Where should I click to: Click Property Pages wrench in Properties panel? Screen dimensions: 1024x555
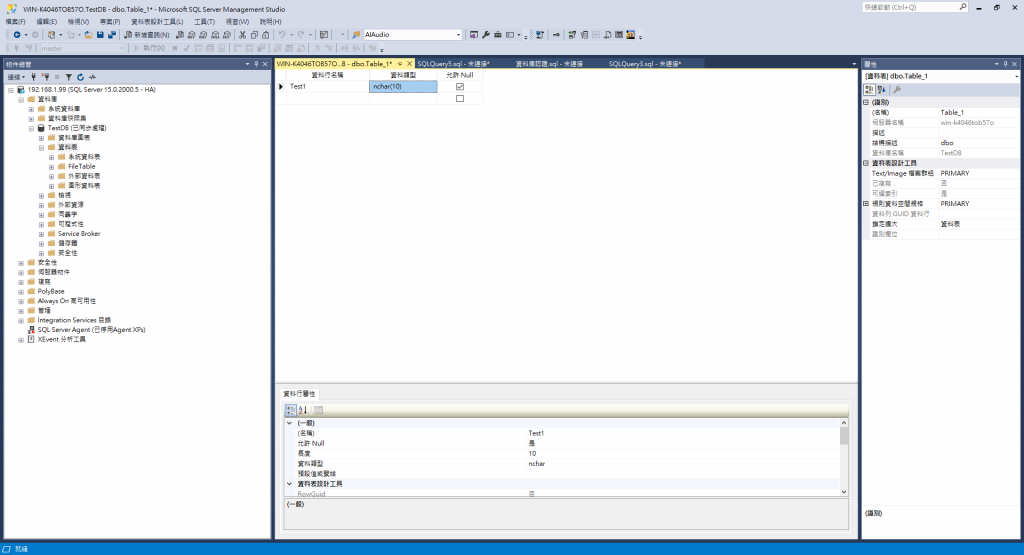(x=897, y=89)
